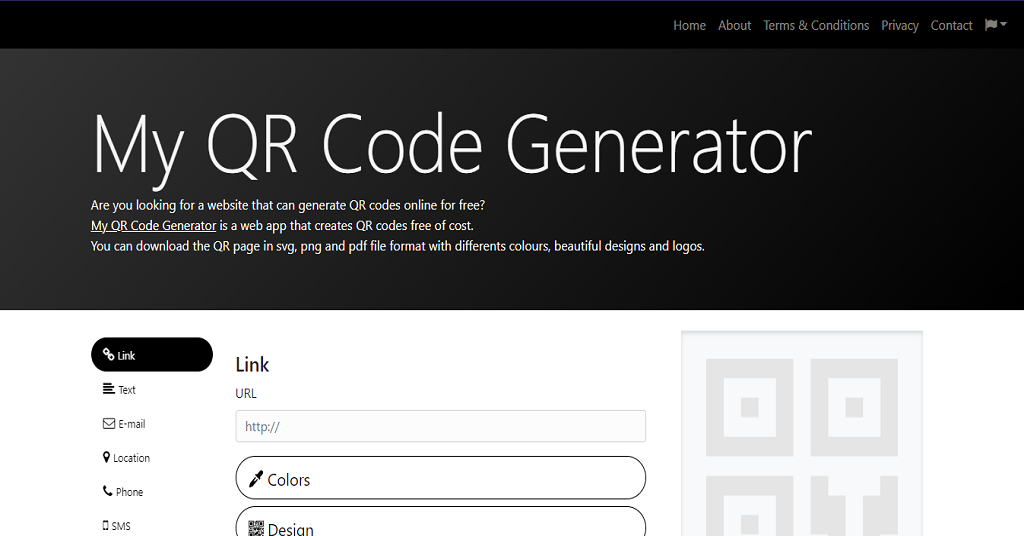
Task: Open Terms & Conditions page
Action: (x=816, y=25)
